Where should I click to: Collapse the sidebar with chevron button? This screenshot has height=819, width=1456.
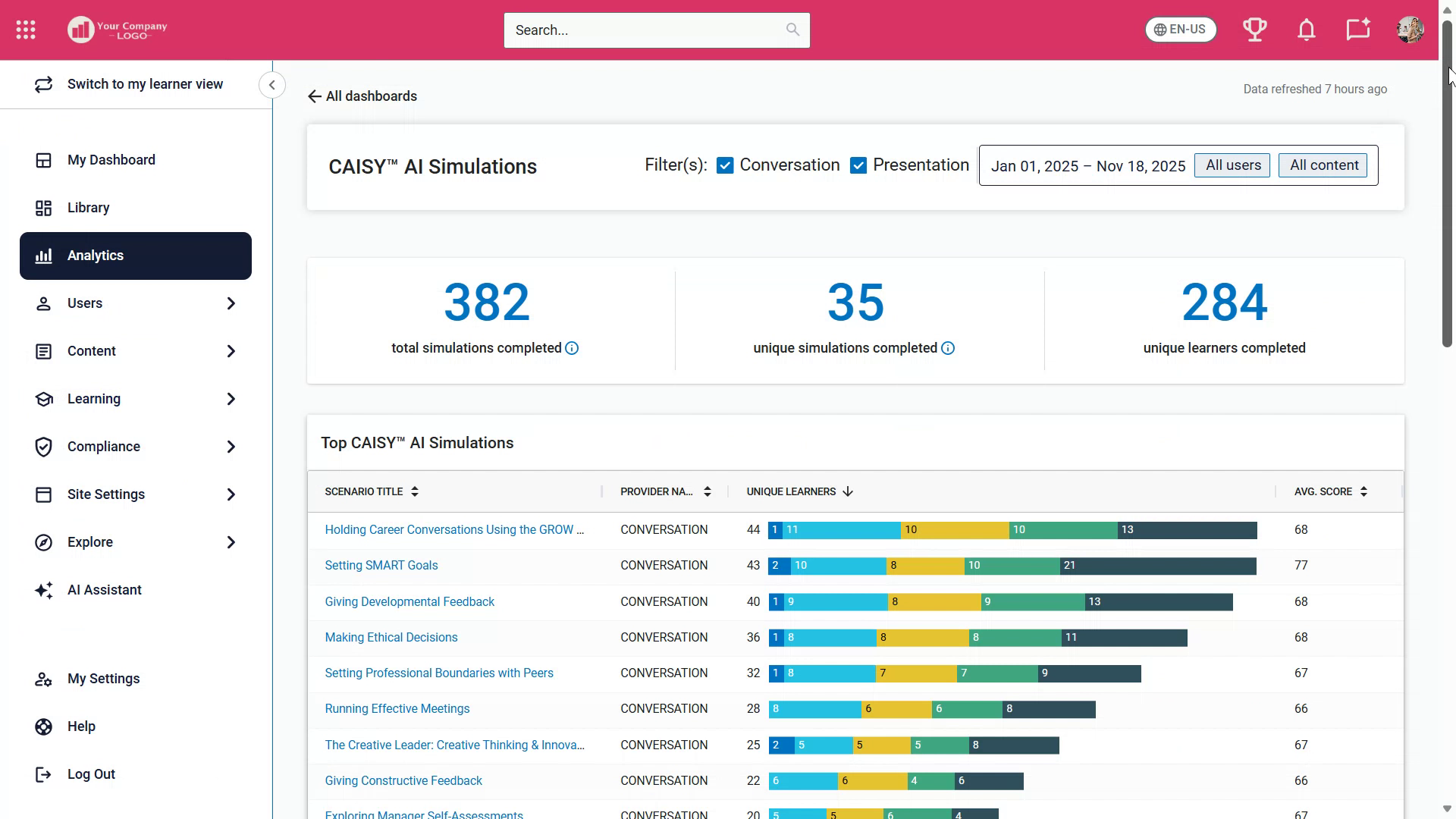click(271, 85)
